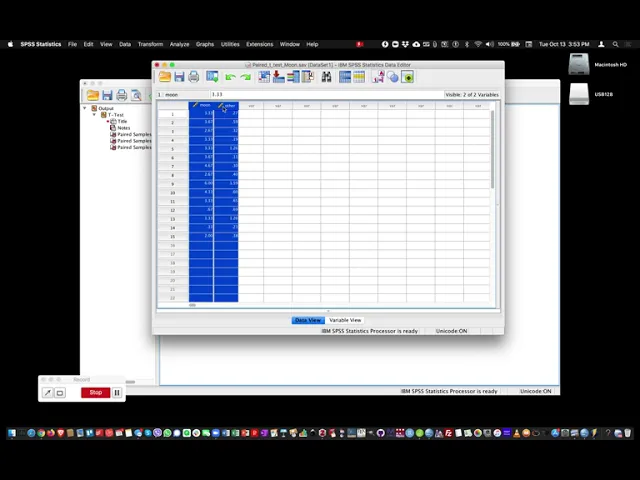Click the Wi-Fi status icon
The image size is (640, 480).
478,44
